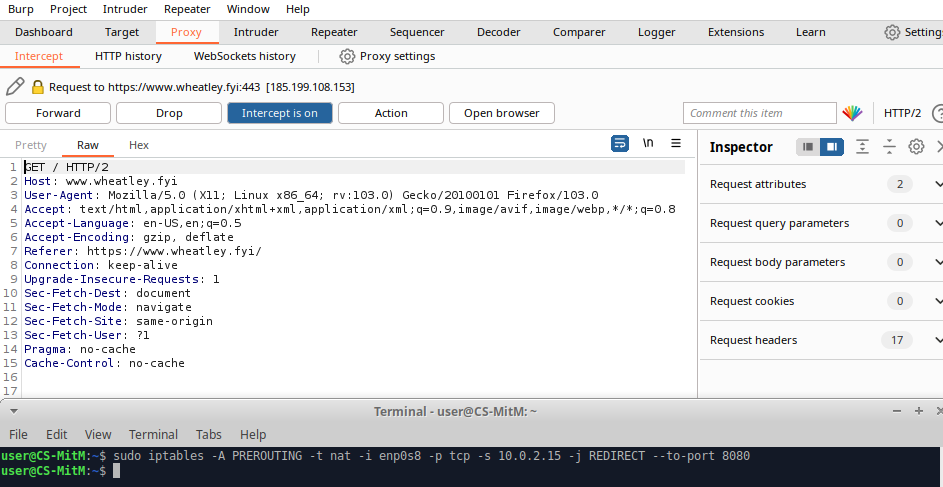Click the HTTP/2 protocol label
Image resolution: width=943 pixels, height=487 pixels.
902,113
